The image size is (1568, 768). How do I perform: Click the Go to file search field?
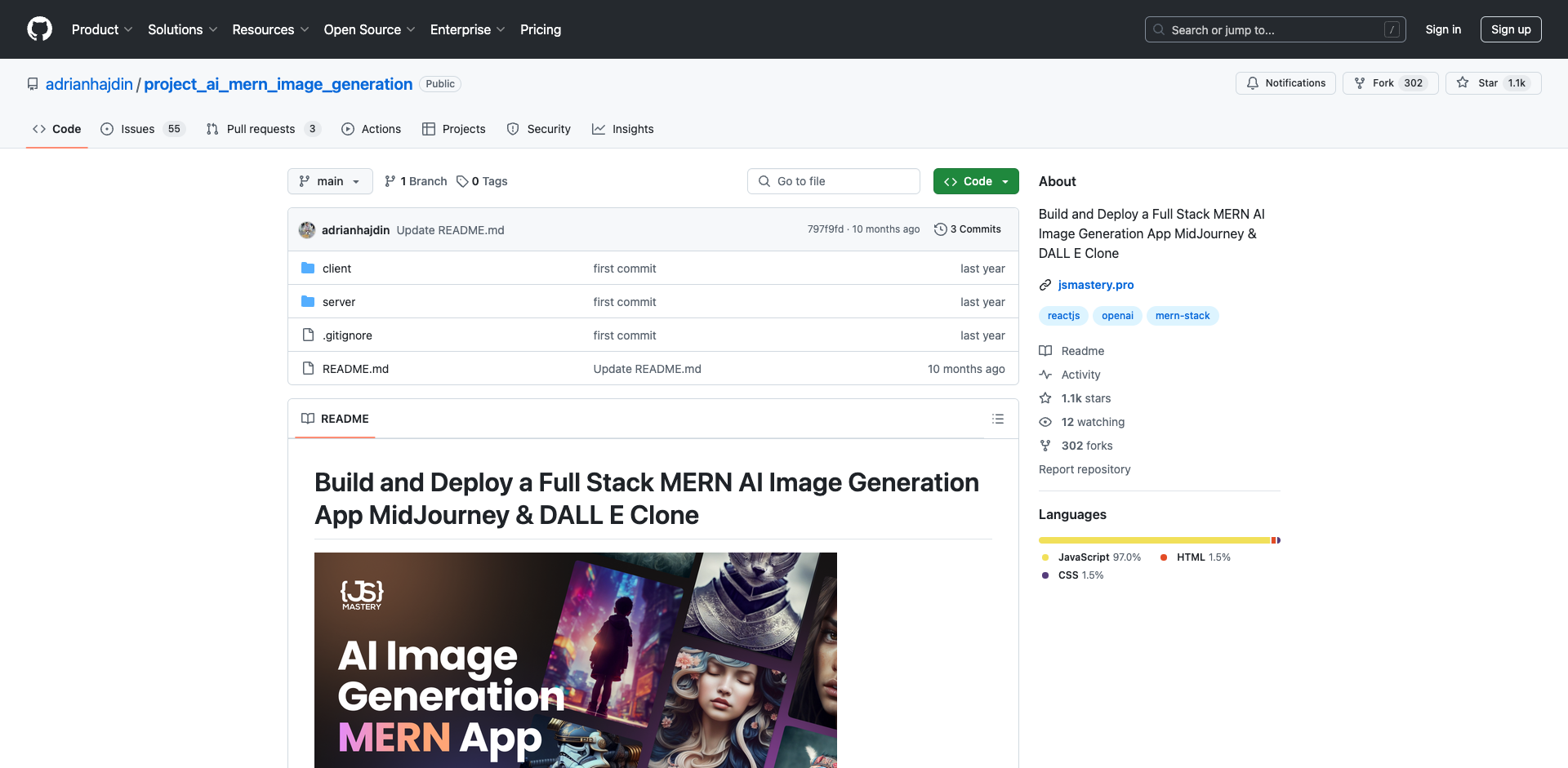point(833,181)
